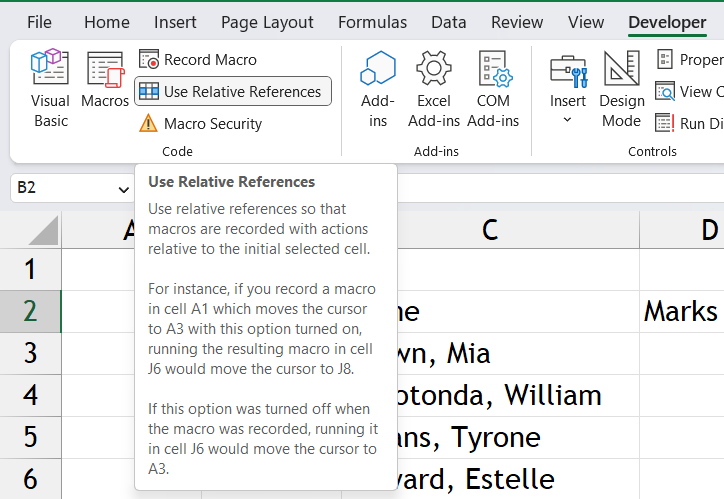Select column D header
Screen dimensions: 724x499
pyautogui.click(x=682, y=229)
